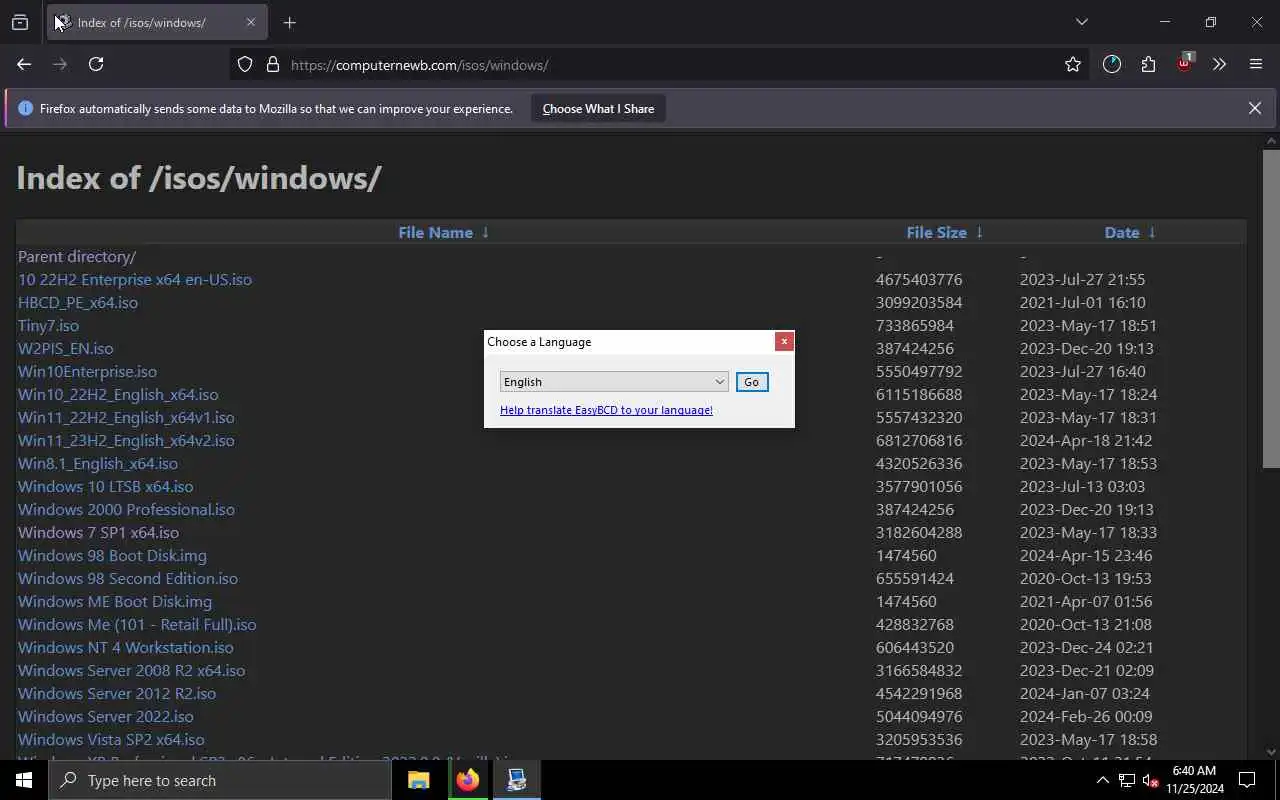Image resolution: width=1280 pixels, height=800 pixels.
Task: Download Win11_22H2_English_x64v1.iso
Action: (x=126, y=417)
